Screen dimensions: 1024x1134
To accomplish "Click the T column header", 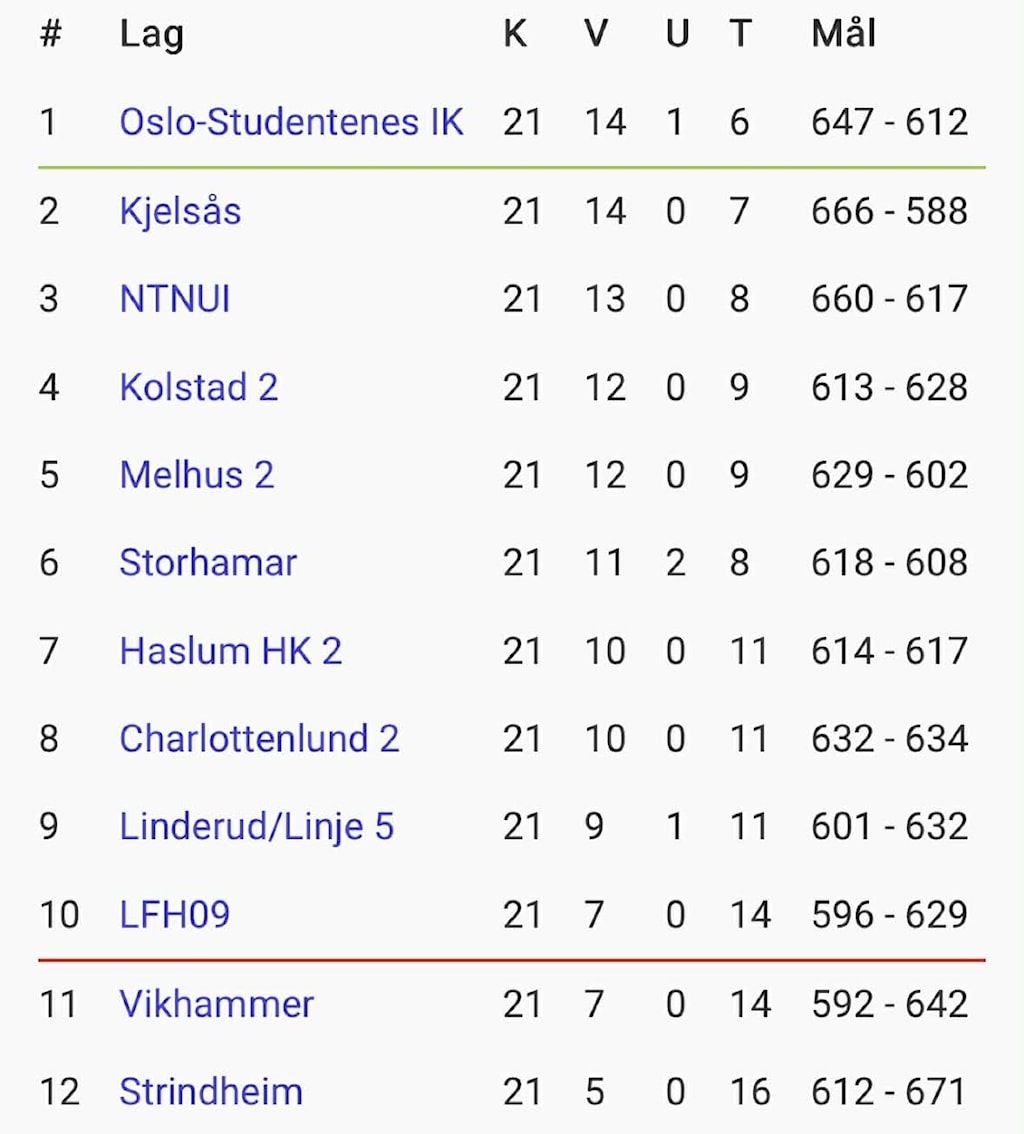I will coord(739,35).
